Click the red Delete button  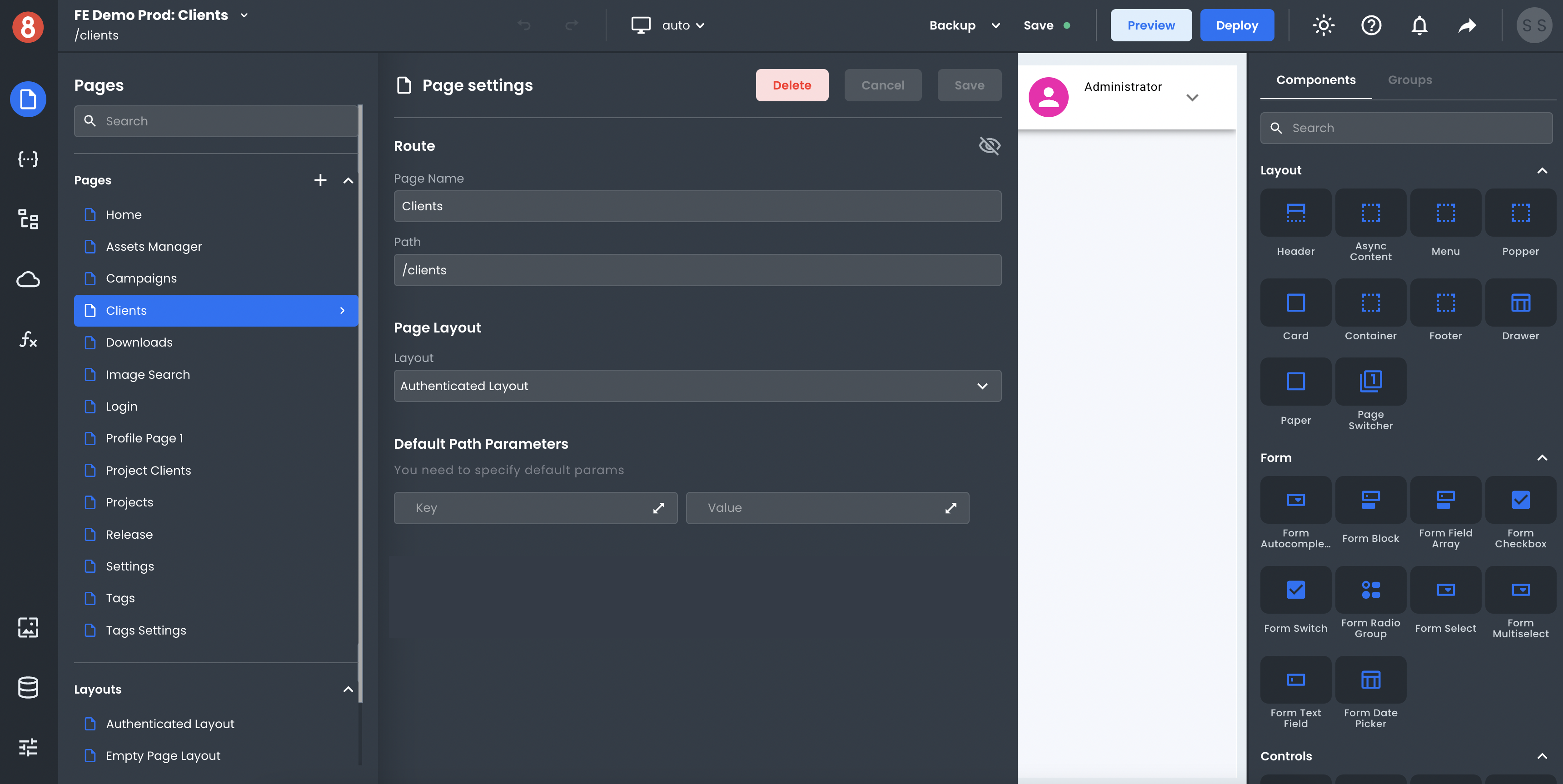coord(791,85)
